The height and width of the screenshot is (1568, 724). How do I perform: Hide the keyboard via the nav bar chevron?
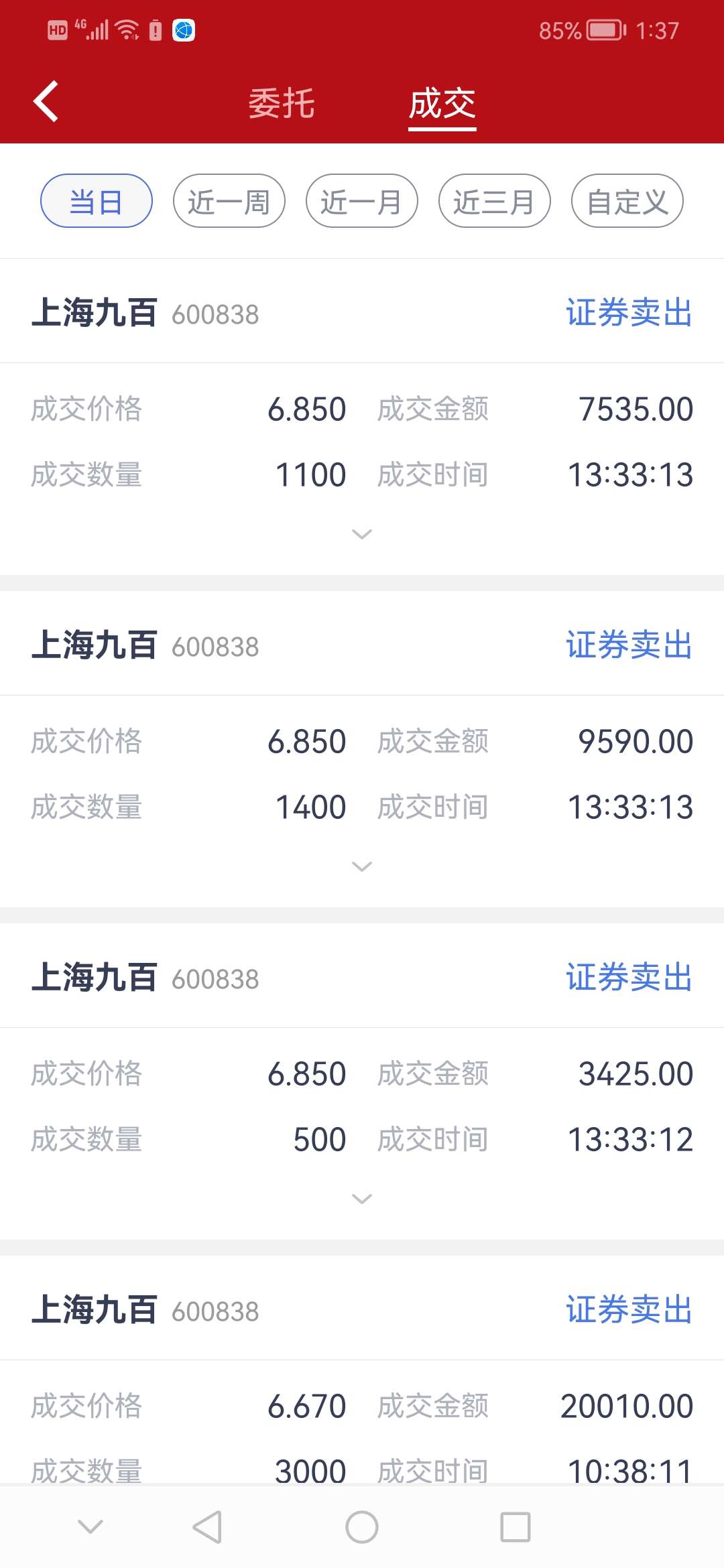click(90, 1526)
